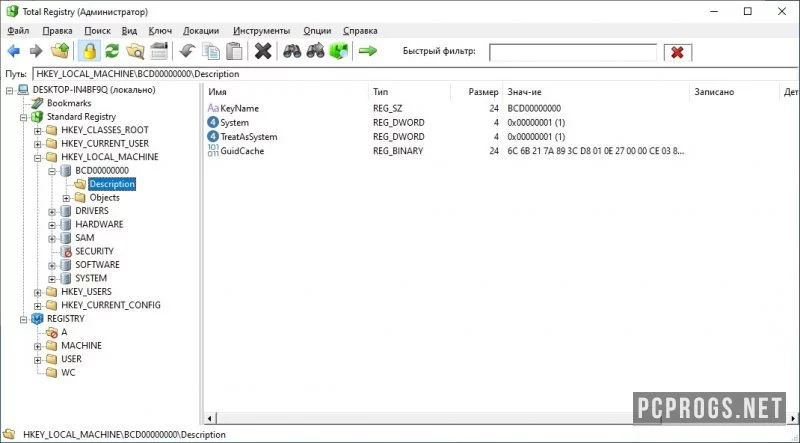The height and width of the screenshot is (443, 800).
Task: Click the first binoculars Find icon
Action: coord(292,51)
